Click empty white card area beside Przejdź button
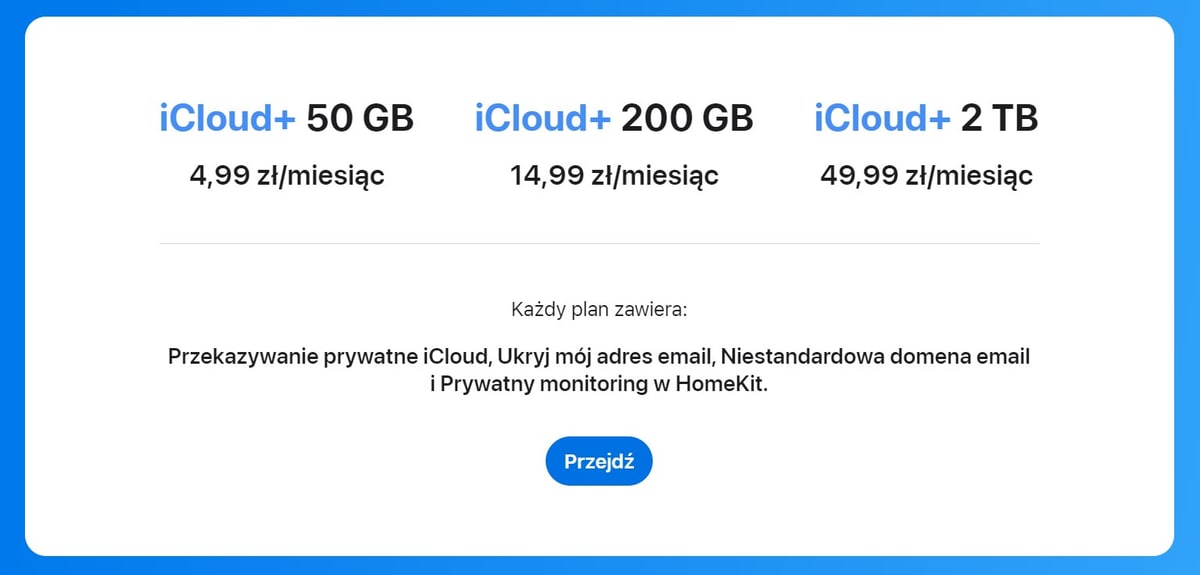This screenshot has height=575, width=1200. point(850,461)
